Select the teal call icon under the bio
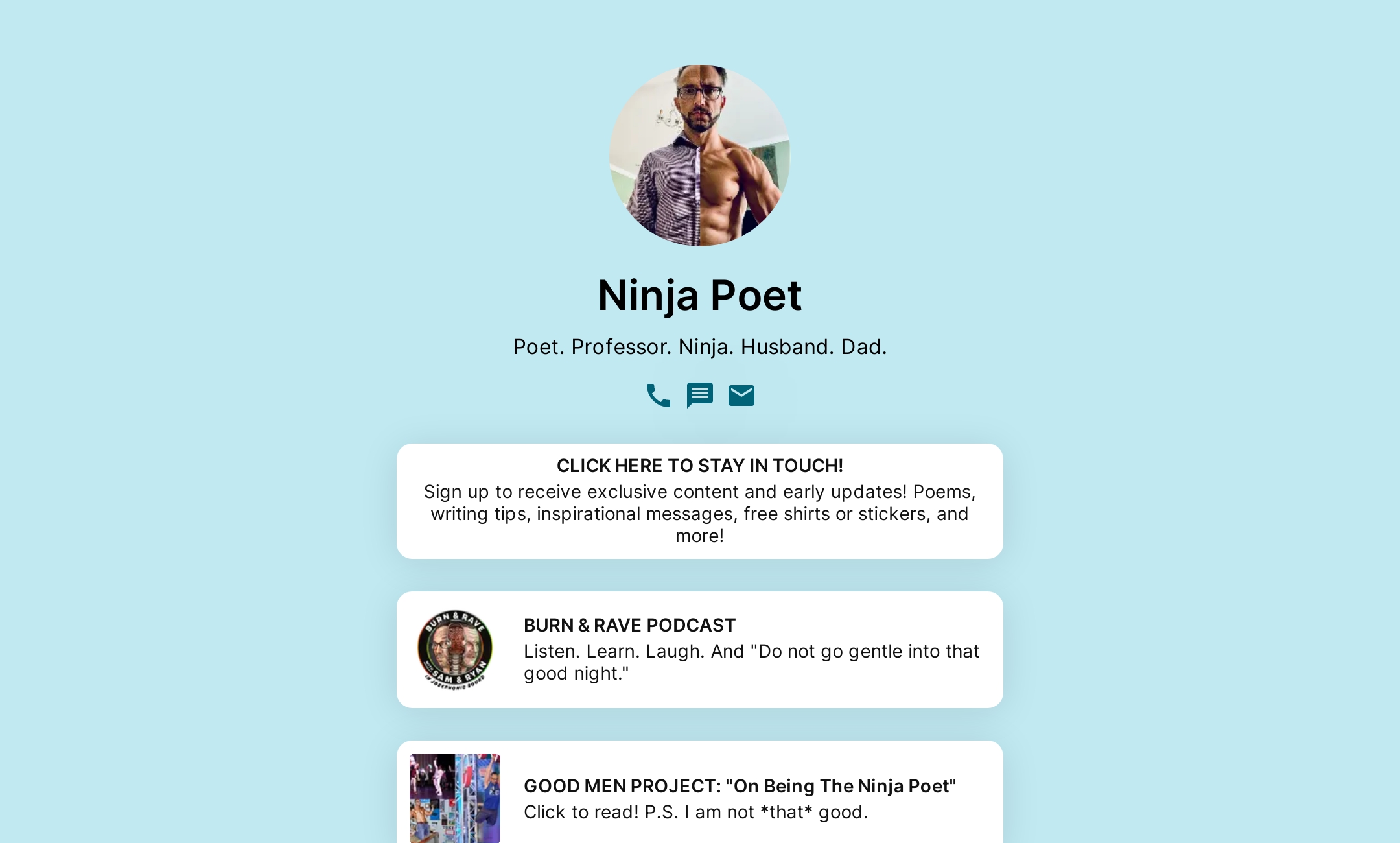Image resolution: width=1400 pixels, height=843 pixels. 658,395
